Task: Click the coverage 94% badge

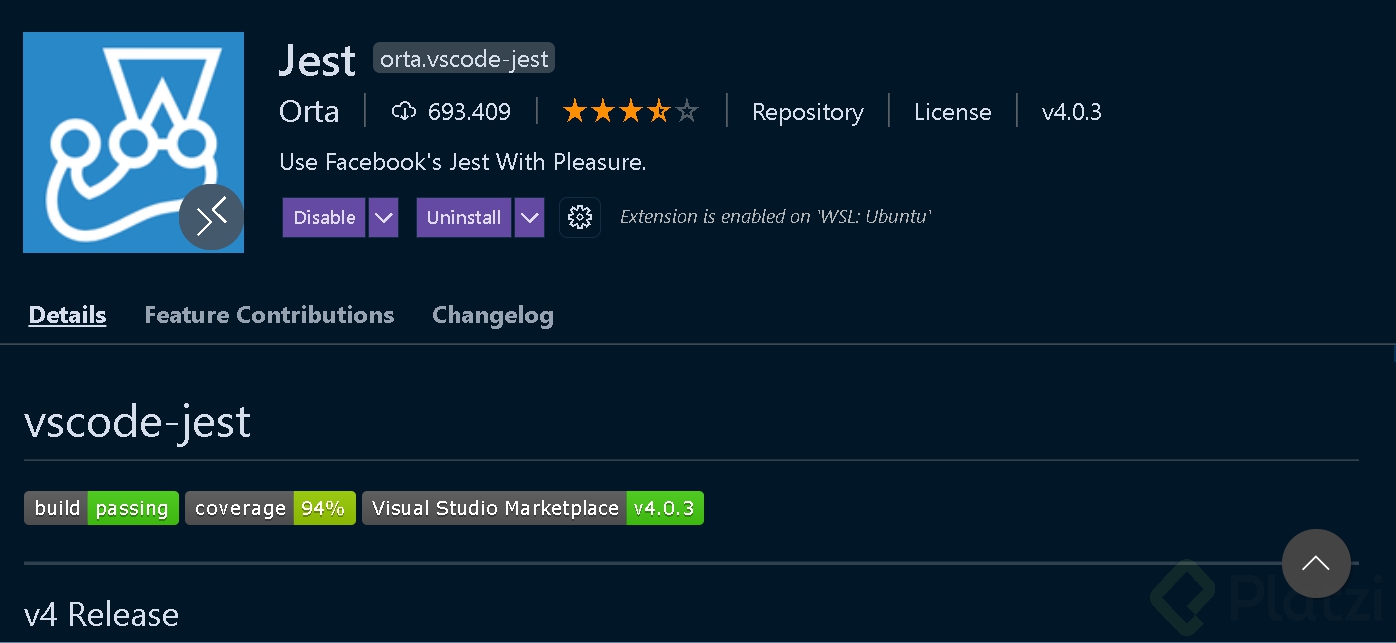Action: click(270, 508)
